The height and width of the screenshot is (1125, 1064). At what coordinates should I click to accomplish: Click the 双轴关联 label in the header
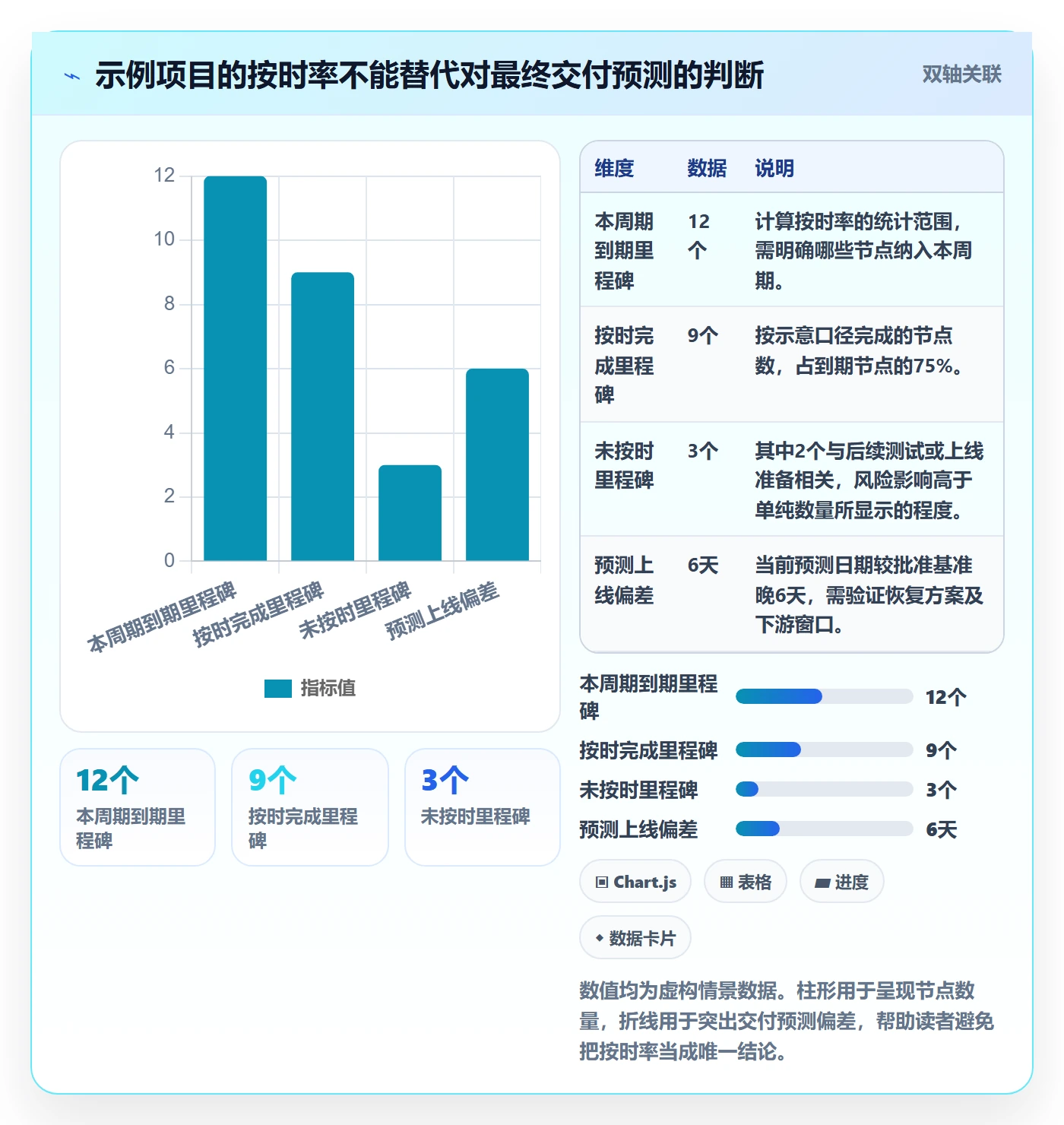[961, 74]
